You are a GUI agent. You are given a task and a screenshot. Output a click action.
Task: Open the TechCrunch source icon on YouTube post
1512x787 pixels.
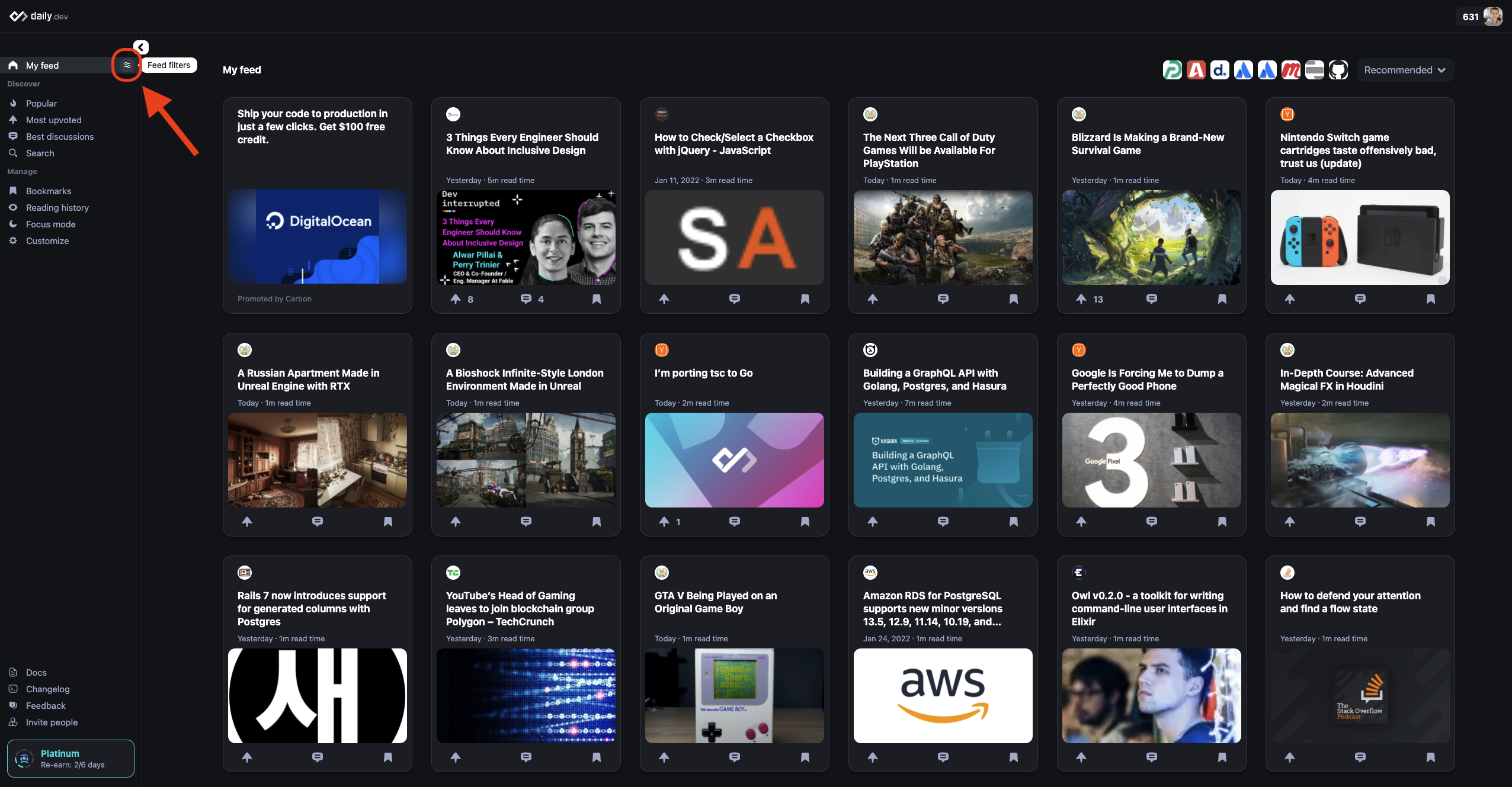point(453,573)
